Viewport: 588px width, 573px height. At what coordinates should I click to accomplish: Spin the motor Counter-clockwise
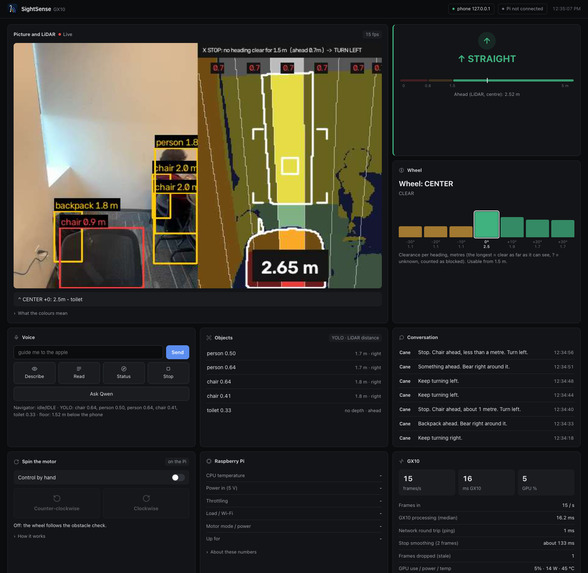[x=57, y=503]
